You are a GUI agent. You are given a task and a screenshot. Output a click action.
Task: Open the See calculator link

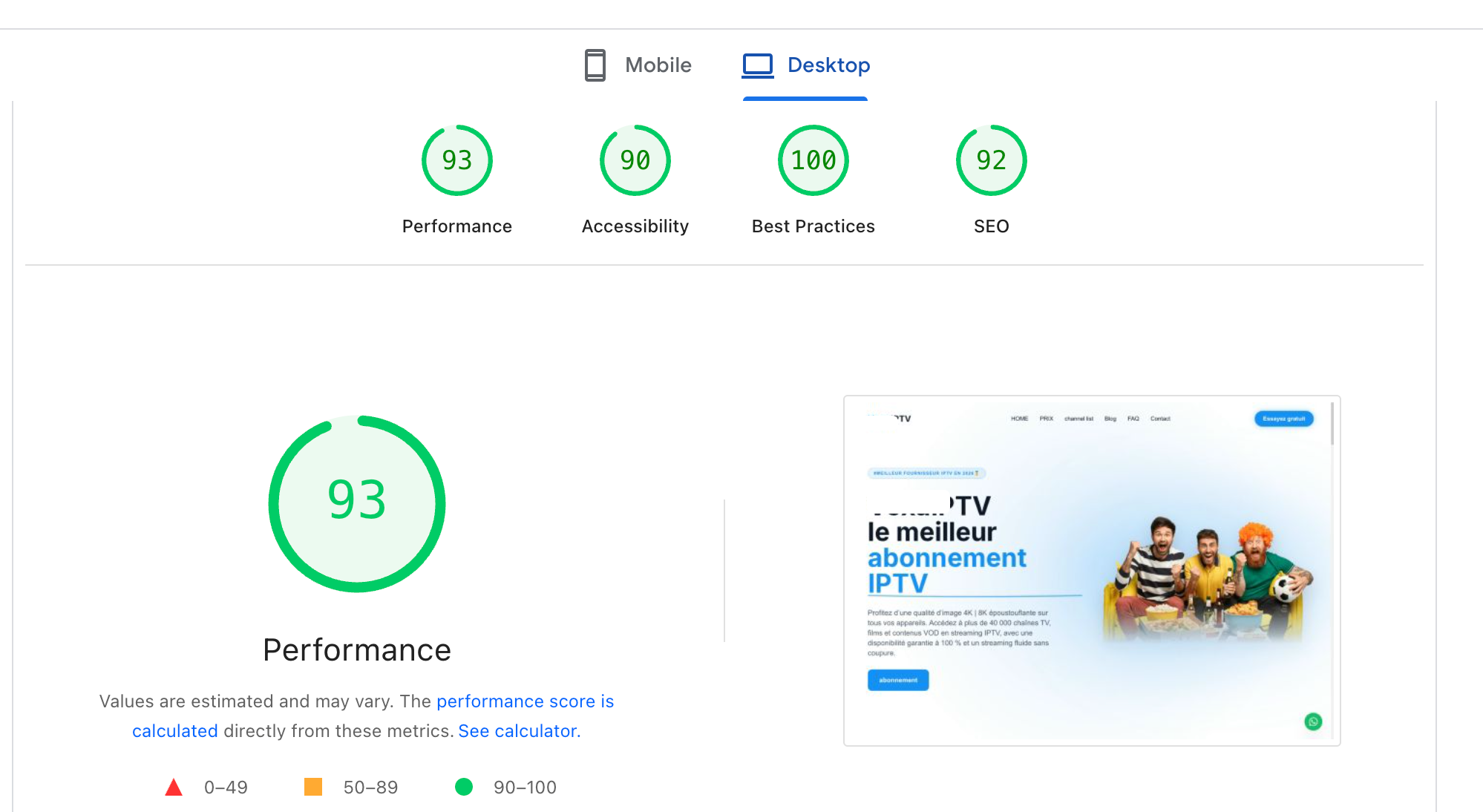point(517,731)
